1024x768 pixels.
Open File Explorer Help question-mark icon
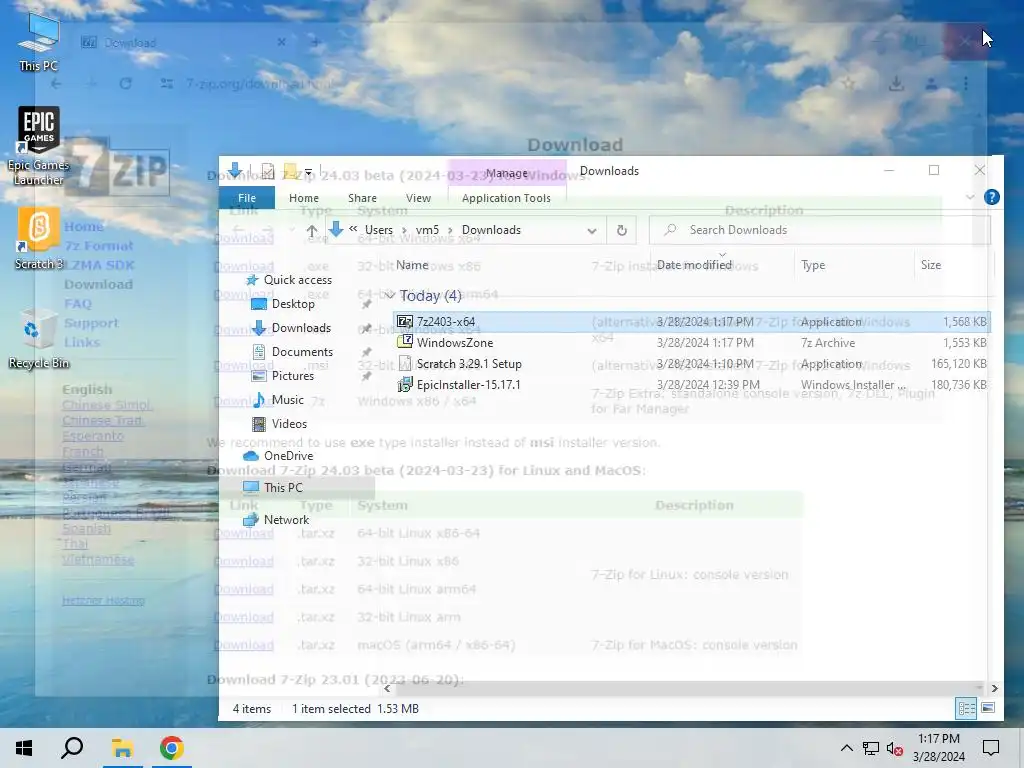pyautogui.click(x=991, y=197)
